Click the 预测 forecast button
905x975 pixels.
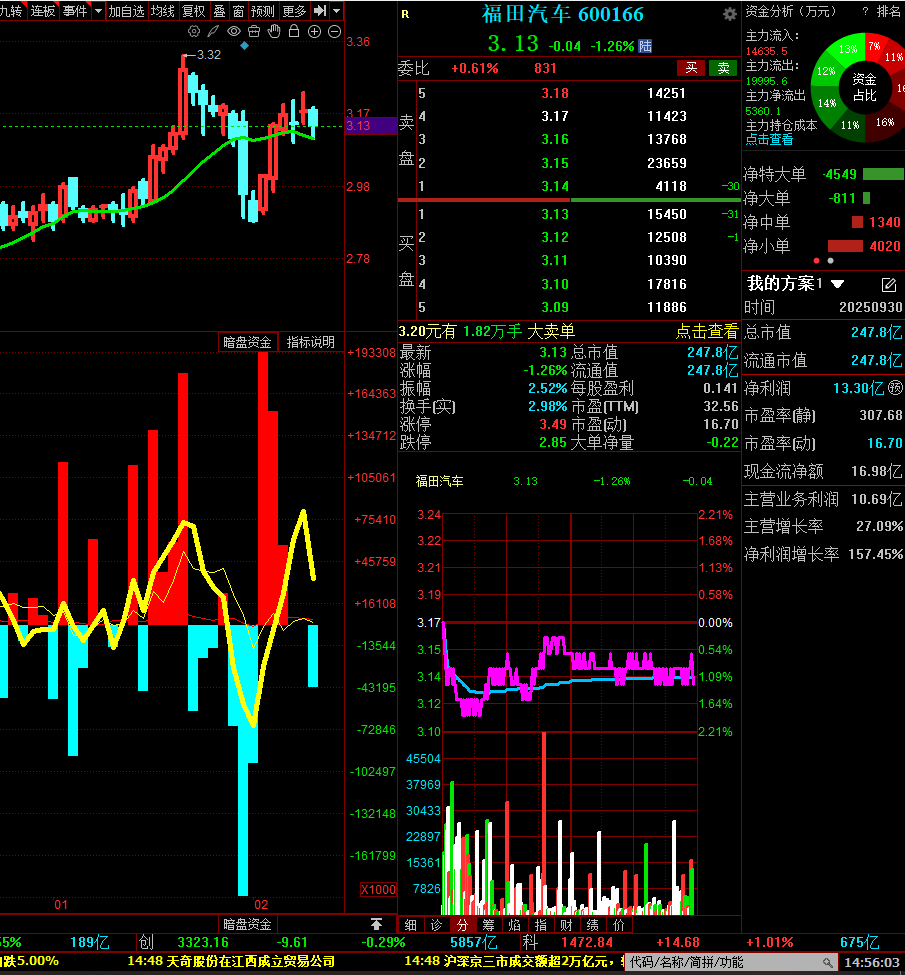[262, 11]
